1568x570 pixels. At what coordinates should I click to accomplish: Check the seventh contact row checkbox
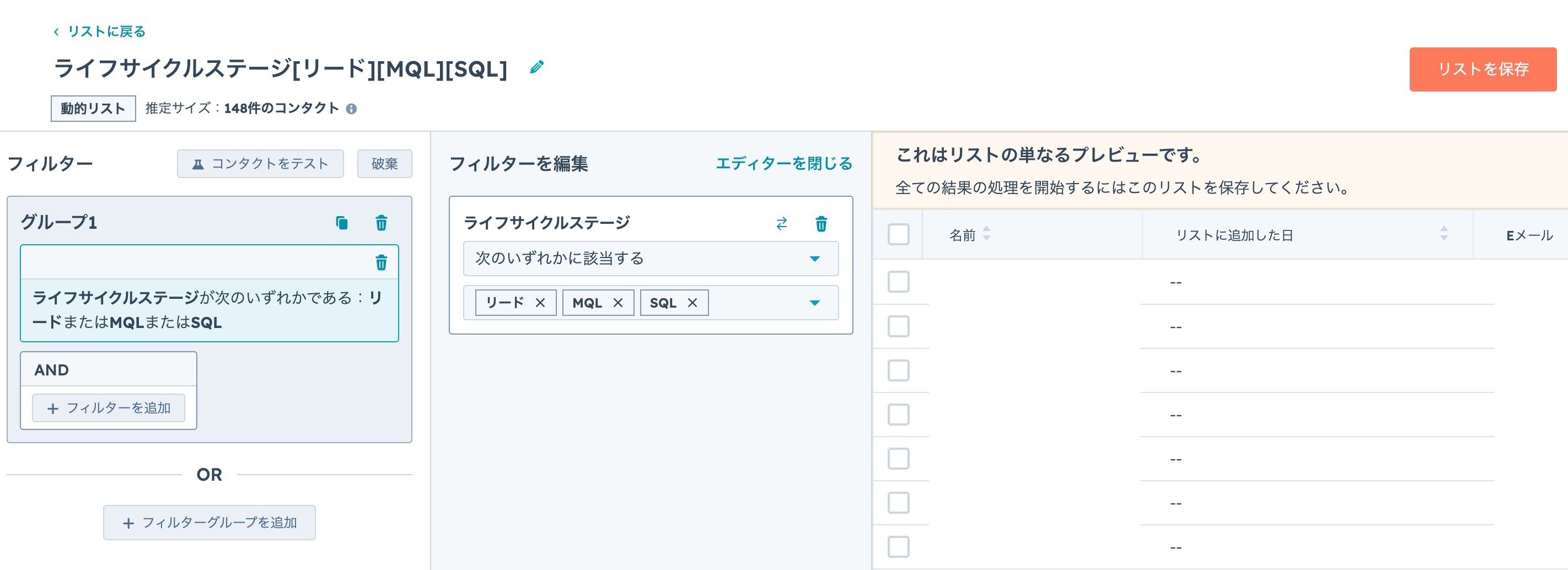[x=899, y=547]
